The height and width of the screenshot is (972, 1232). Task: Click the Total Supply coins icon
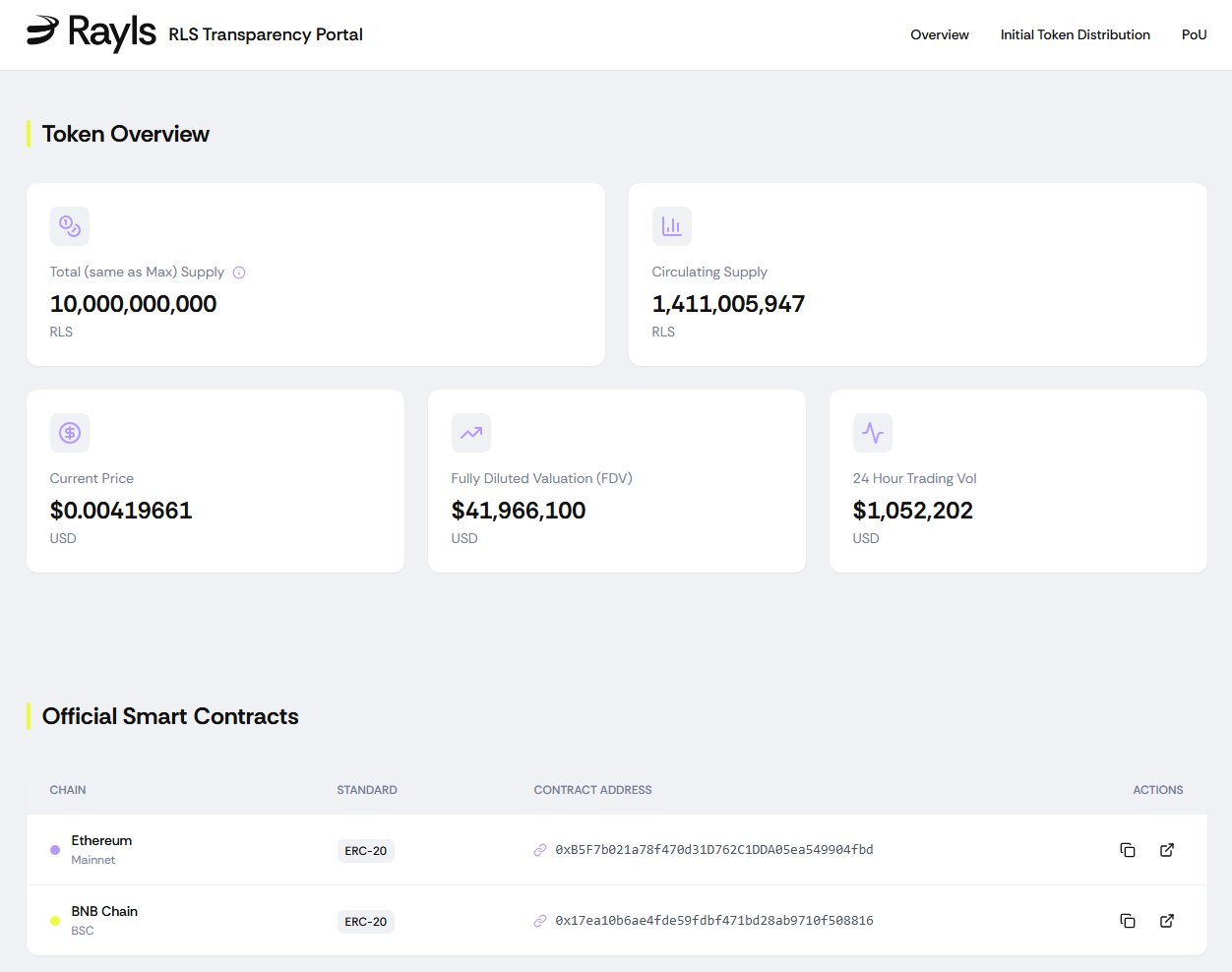click(x=70, y=226)
